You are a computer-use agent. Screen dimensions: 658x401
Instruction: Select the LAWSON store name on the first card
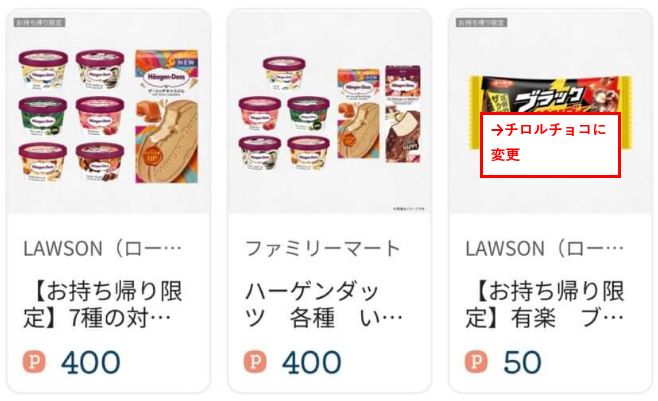coord(103,249)
